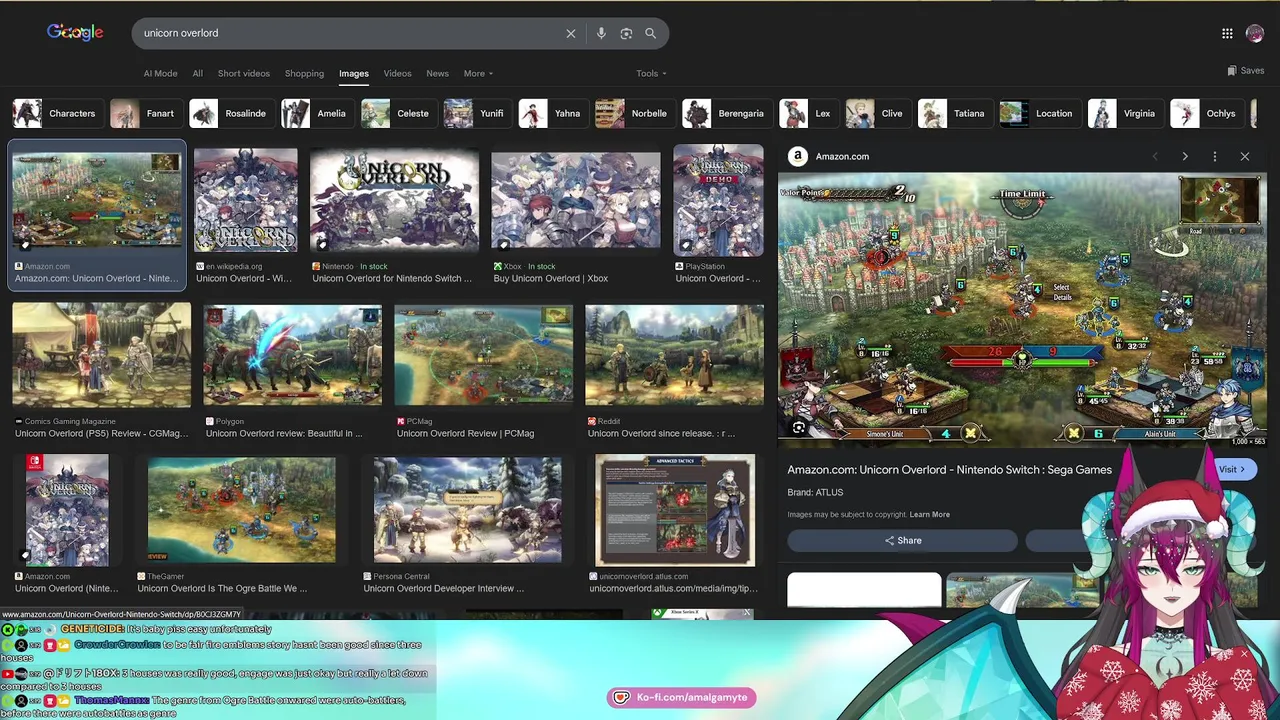The height and width of the screenshot is (720, 1280).
Task: Click the lens icon on preview image
Action: pos(798,428)
